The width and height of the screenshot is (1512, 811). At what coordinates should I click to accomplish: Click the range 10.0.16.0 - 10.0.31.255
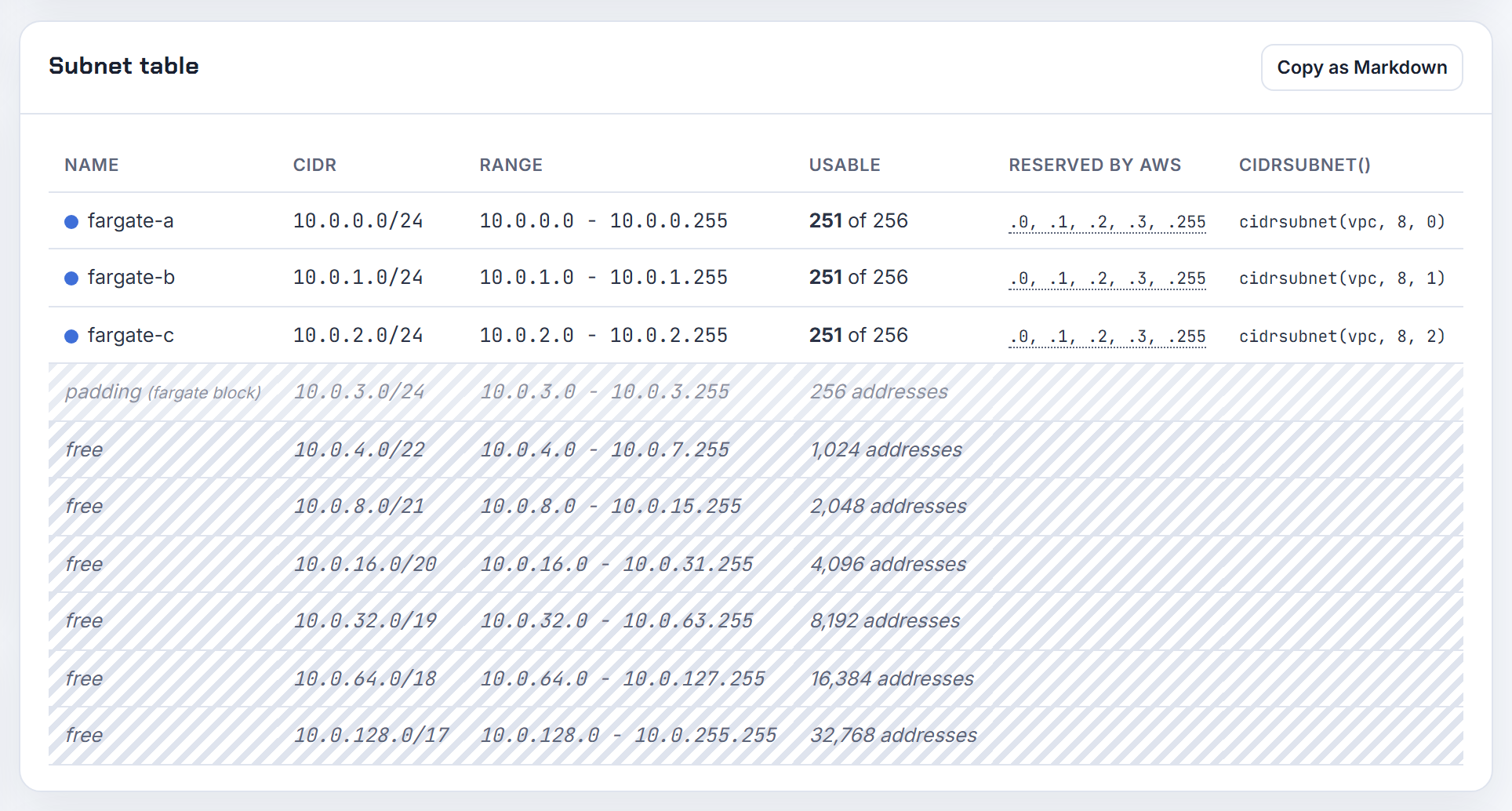pos(617,565)
